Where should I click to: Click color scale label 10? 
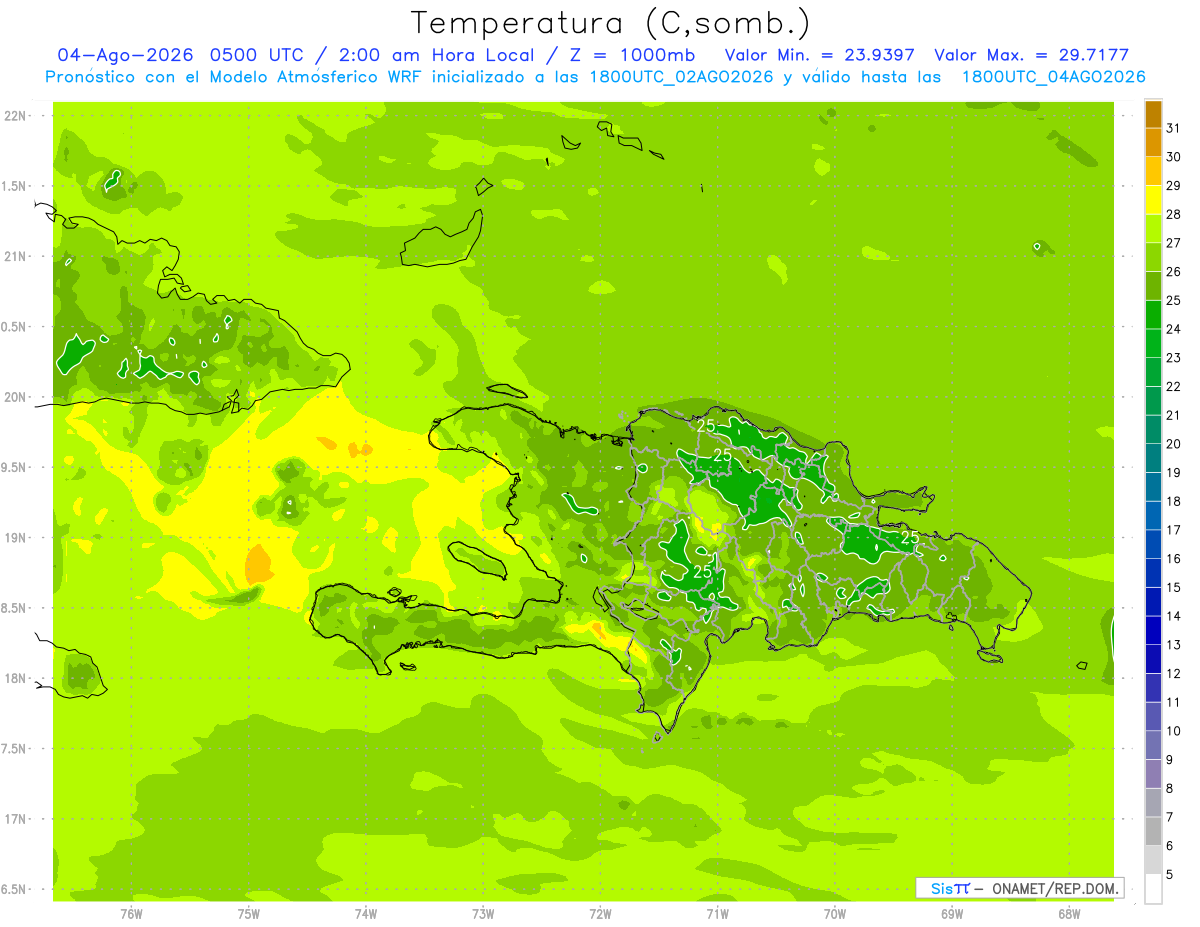(1173, 731)
